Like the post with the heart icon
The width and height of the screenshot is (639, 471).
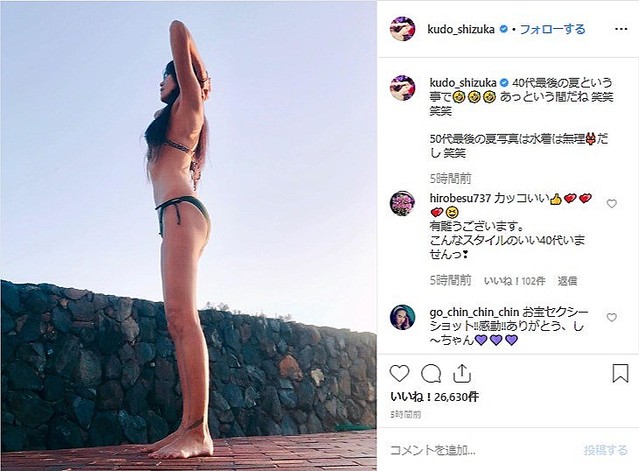pos(399,373)
